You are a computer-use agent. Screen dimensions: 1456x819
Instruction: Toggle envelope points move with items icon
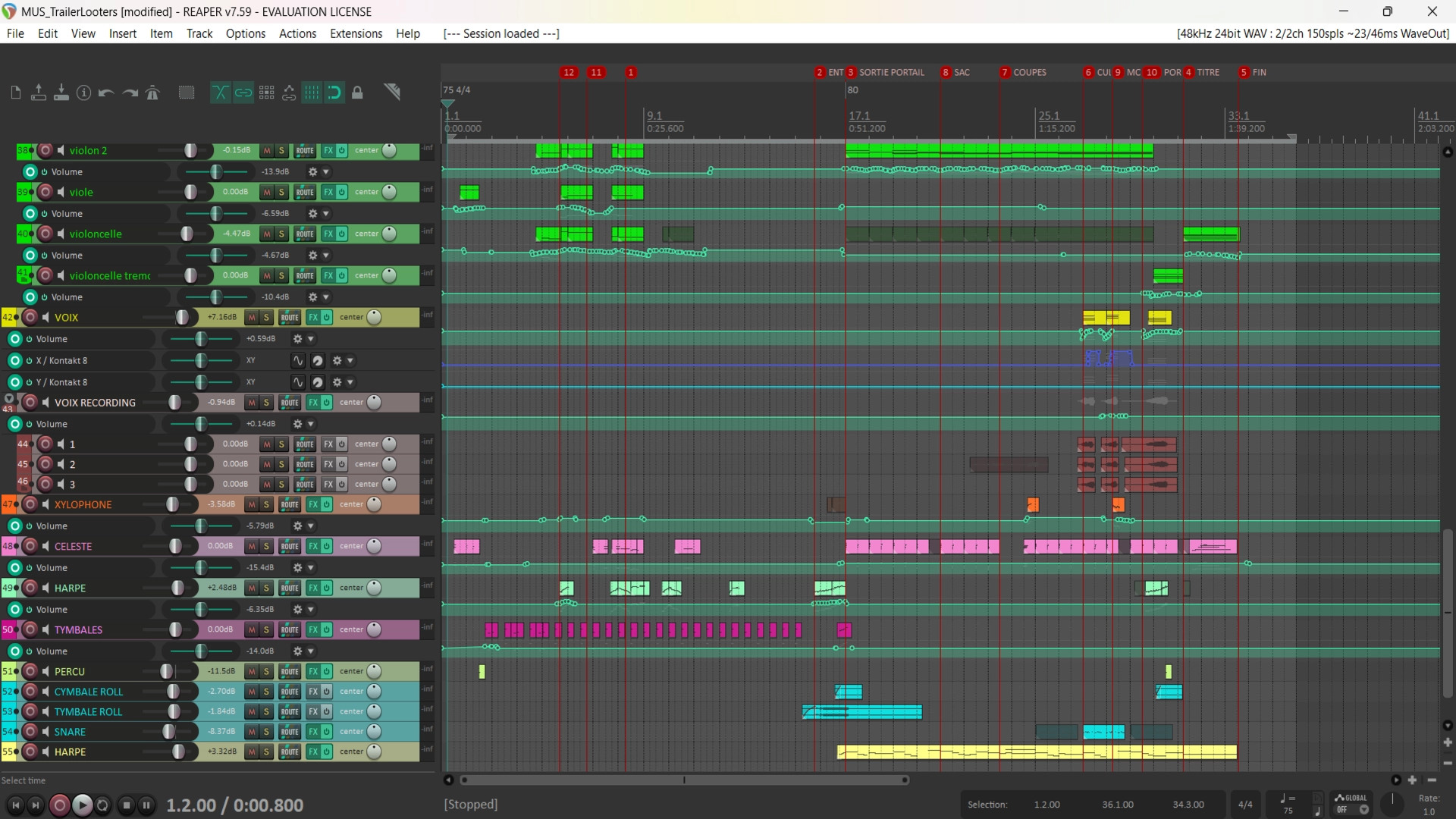click(289, 93)
